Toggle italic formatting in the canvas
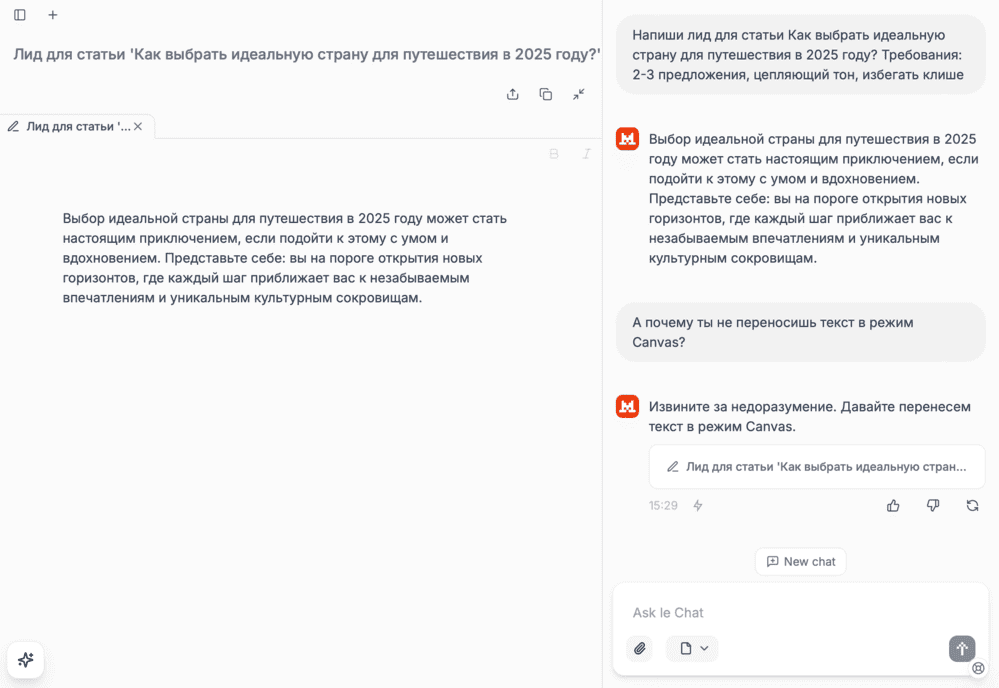999x688 pixels. [587, 154]
